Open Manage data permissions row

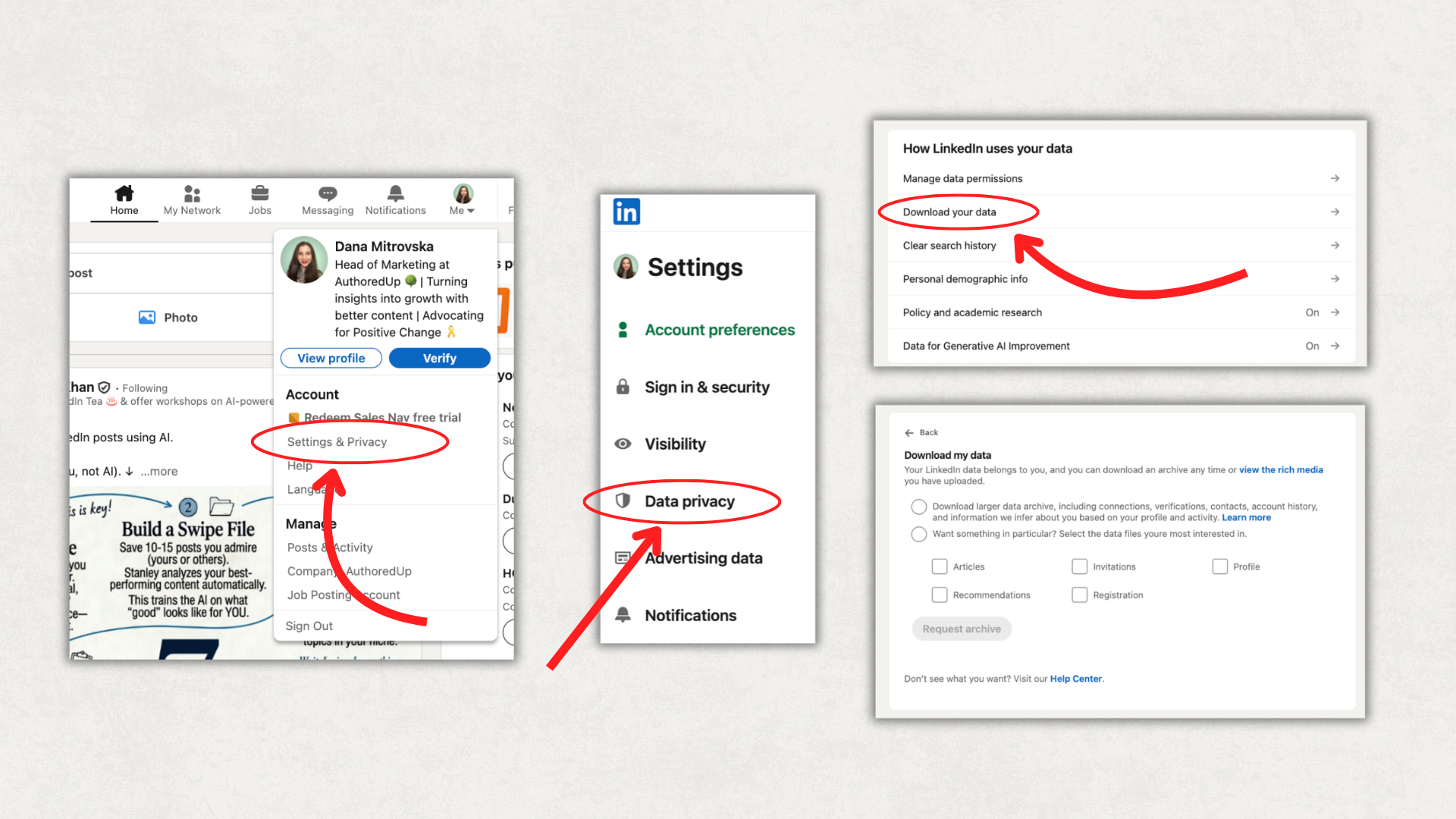pos(1121,179)
